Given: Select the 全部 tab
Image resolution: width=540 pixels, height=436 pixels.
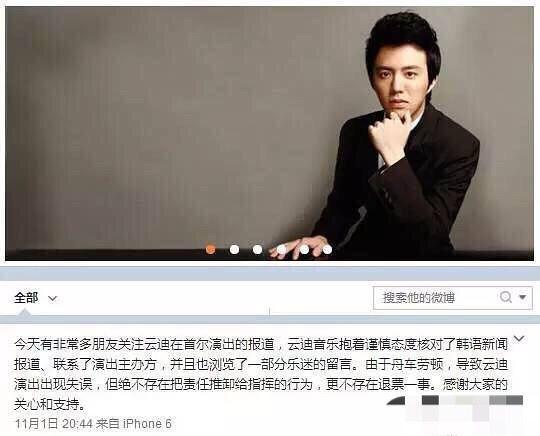Looking at the screenshot, I should pyautogui.click(x=26, y=298).
